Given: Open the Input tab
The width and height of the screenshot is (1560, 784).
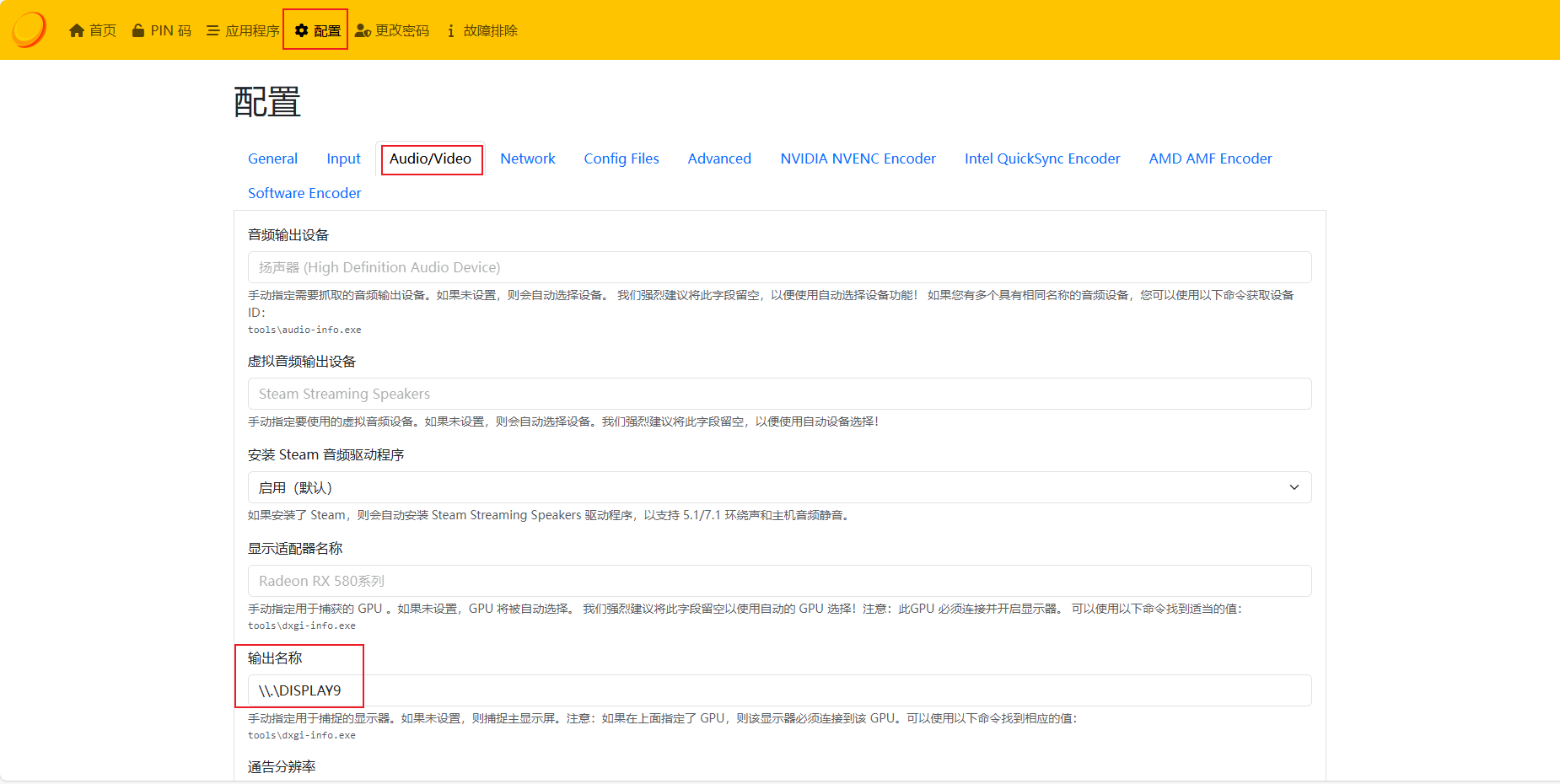Looking at the screenshot, I should tap(343, 158).
